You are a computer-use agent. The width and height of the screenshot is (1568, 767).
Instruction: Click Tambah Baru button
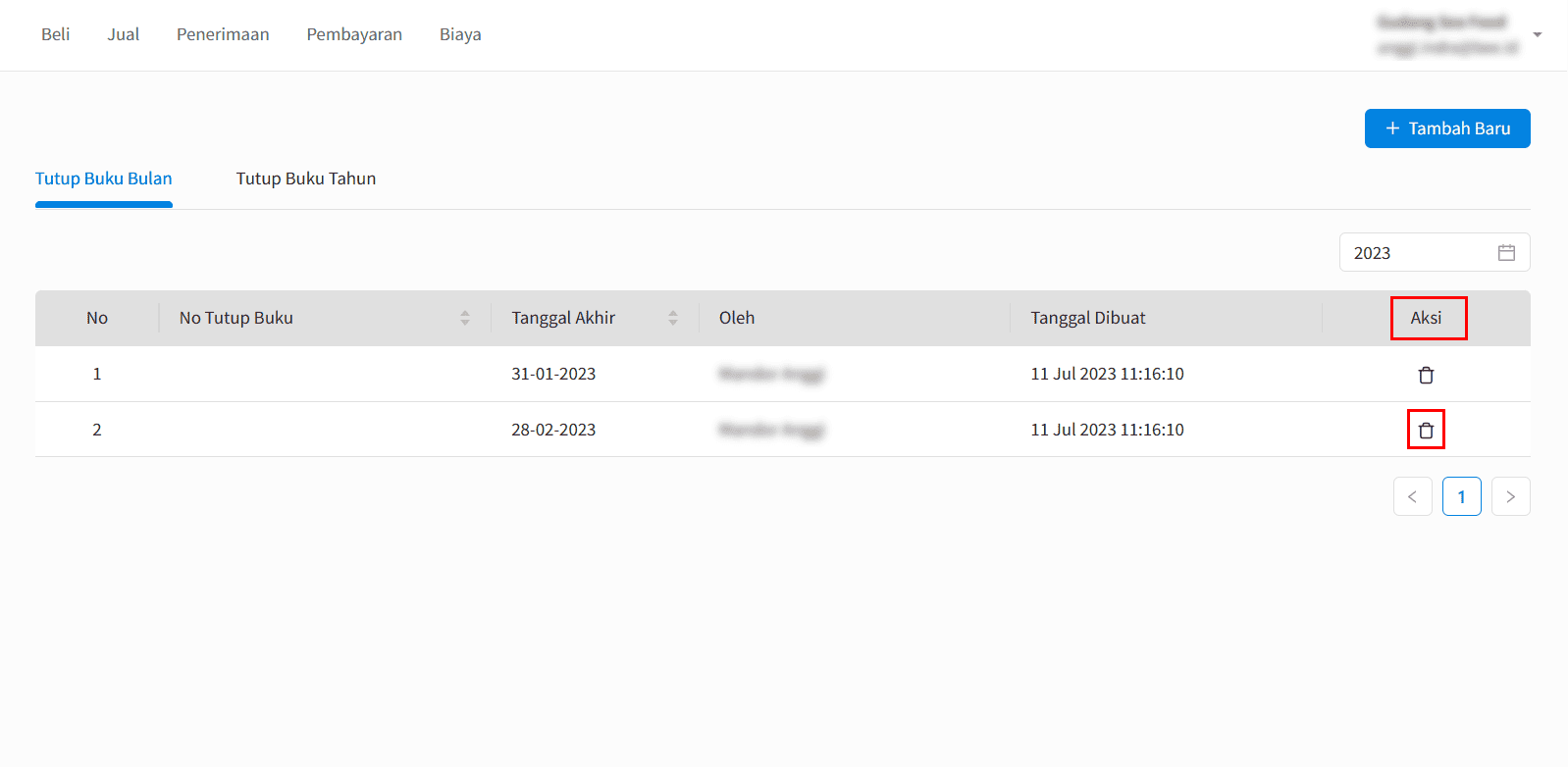point(1447,128)
